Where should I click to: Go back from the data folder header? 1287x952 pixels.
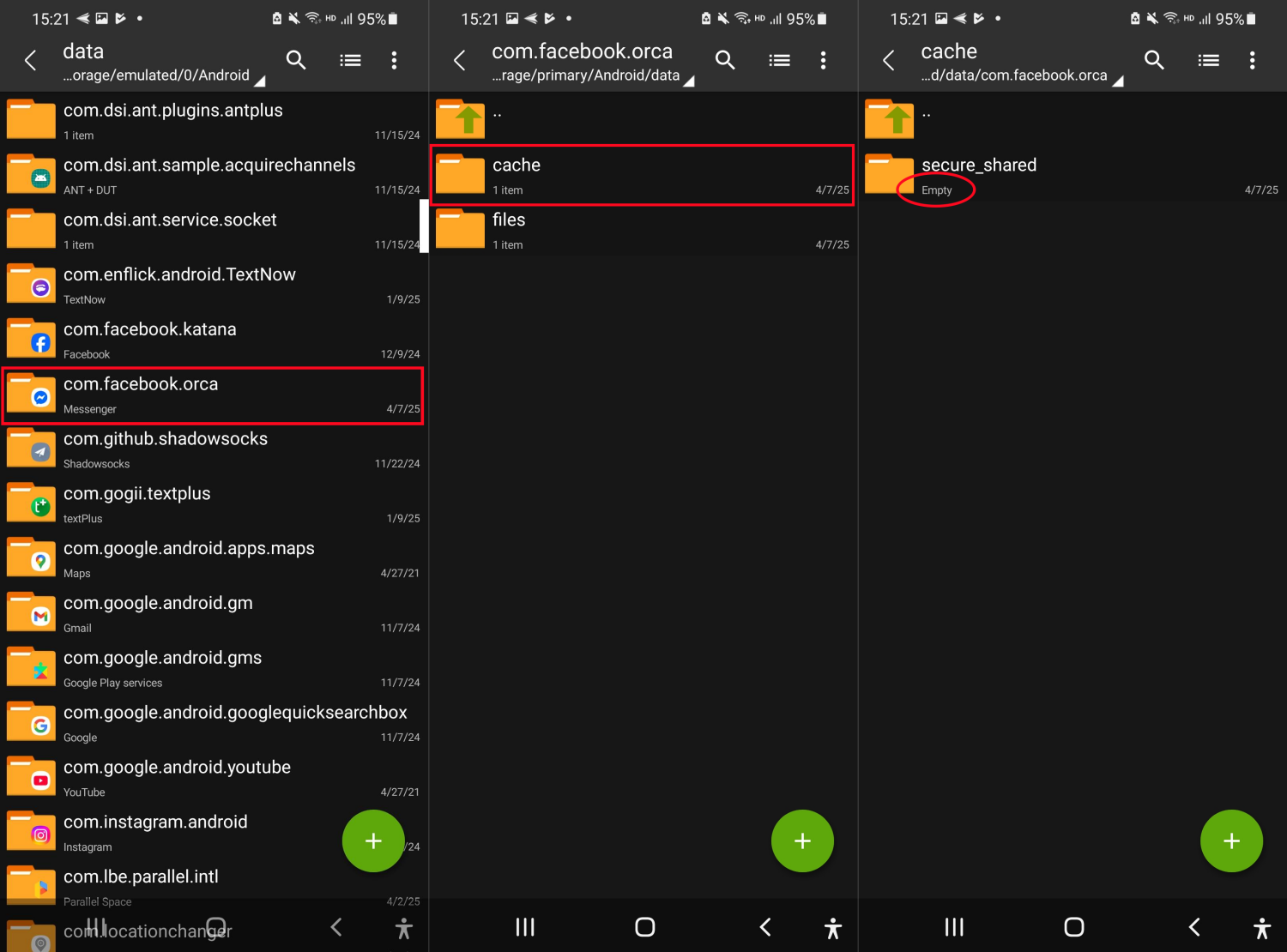point(31,60)
